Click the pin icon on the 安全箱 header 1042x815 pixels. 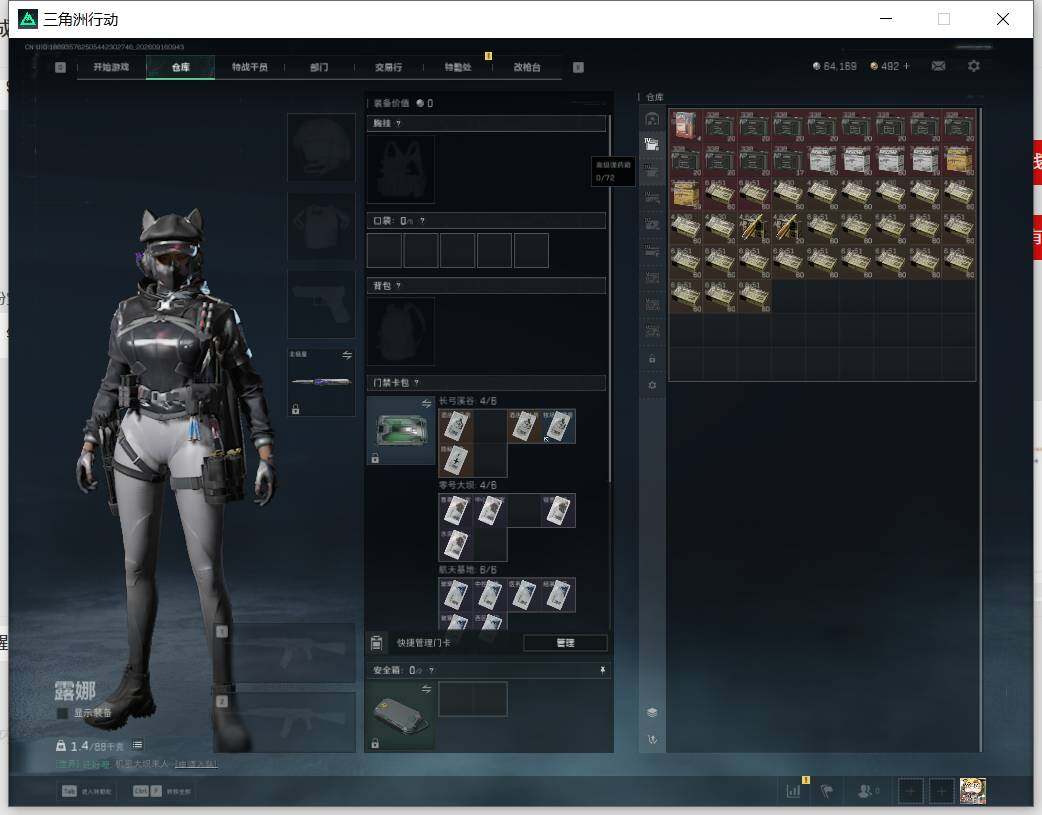[602, 670]
